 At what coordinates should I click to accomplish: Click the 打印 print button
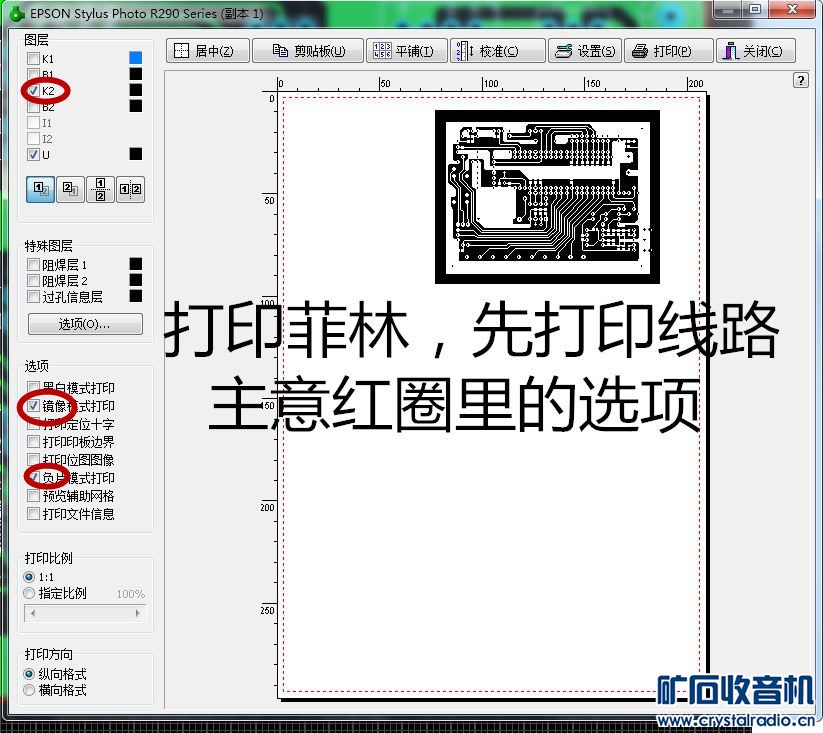pyautogui.click(x=669, y=51)
